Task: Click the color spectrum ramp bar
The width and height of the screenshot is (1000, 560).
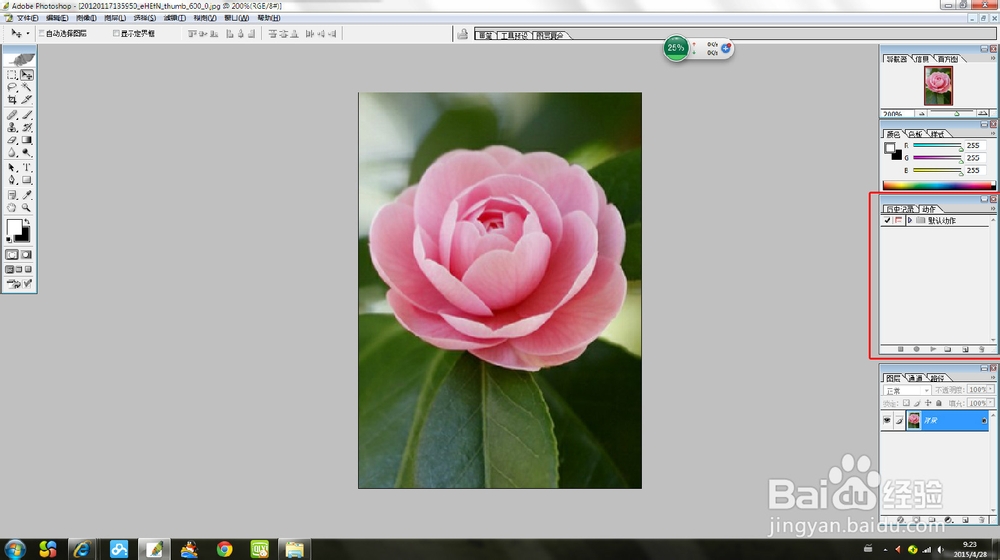Action: [x=939, y=186]
